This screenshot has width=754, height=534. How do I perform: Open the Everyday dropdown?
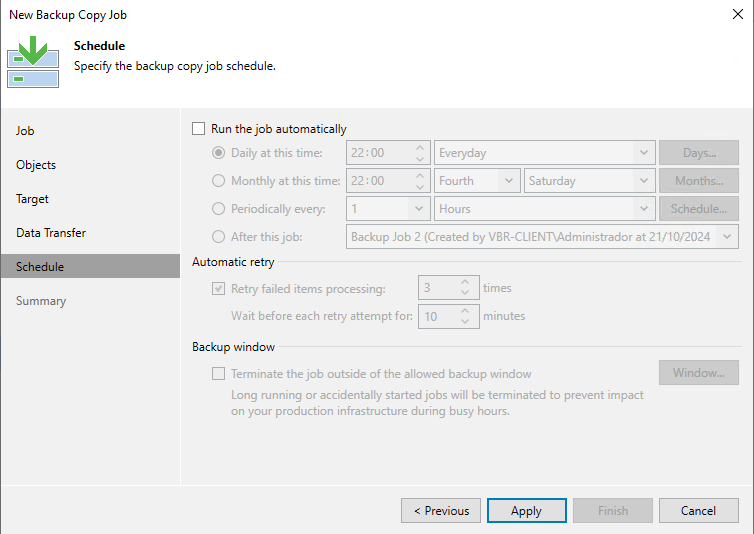coord(544,153)
